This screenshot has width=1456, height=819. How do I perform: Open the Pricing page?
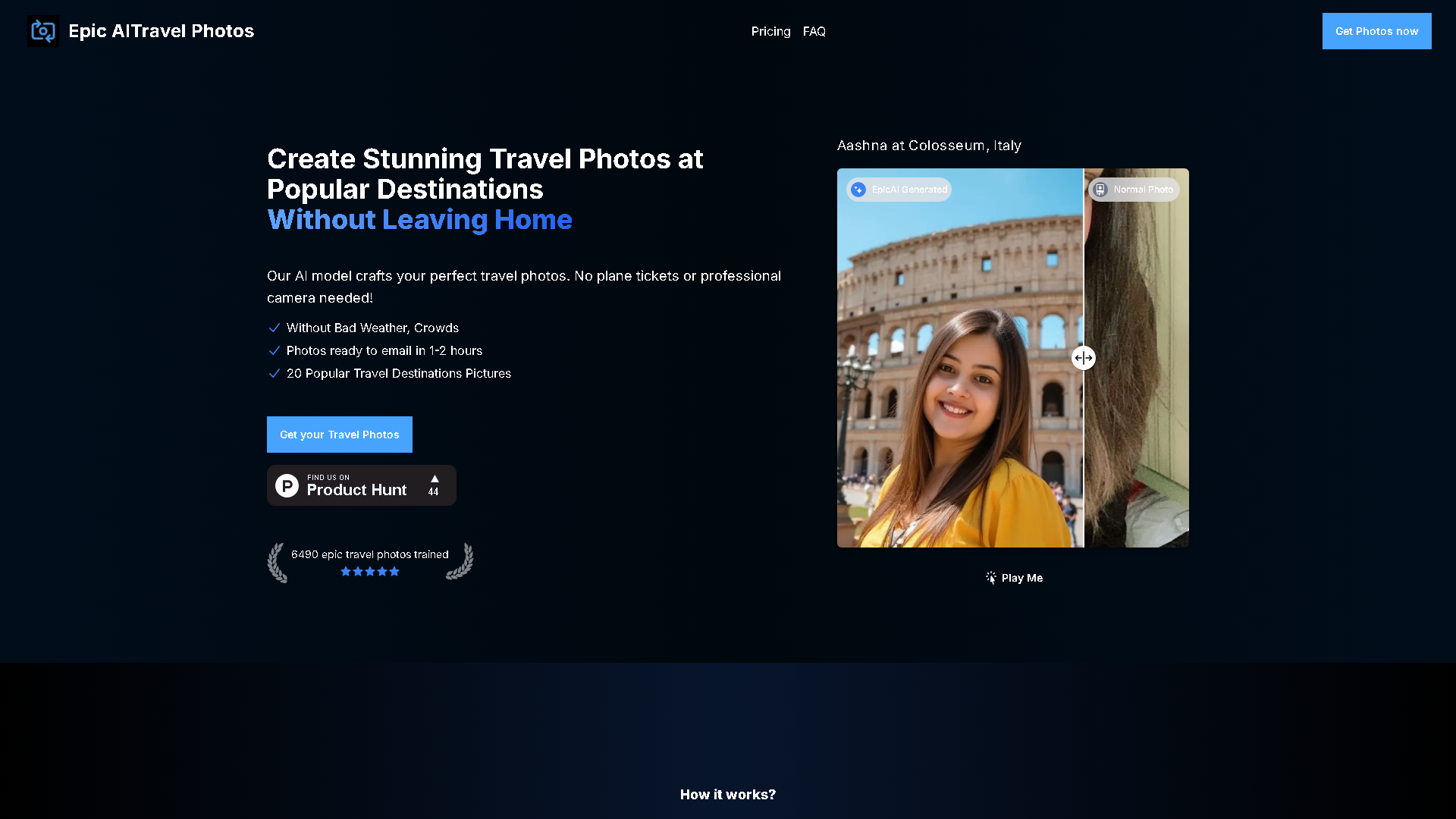[770, 31]
